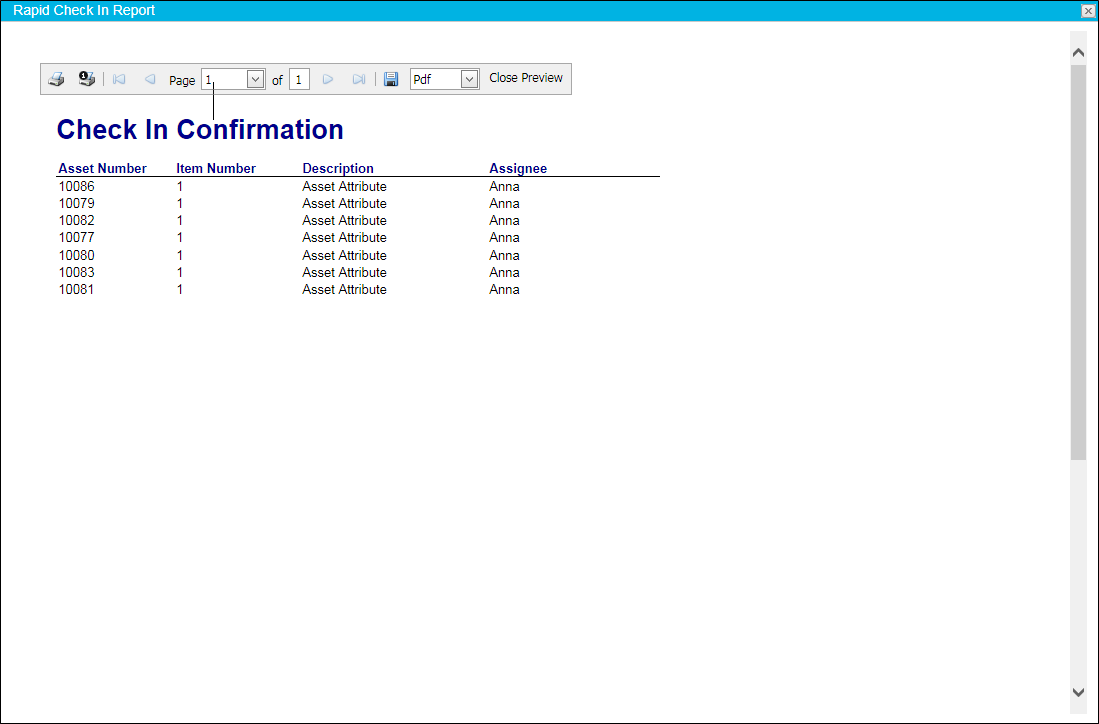Click the Print current page icon

(x=86, y=78)
